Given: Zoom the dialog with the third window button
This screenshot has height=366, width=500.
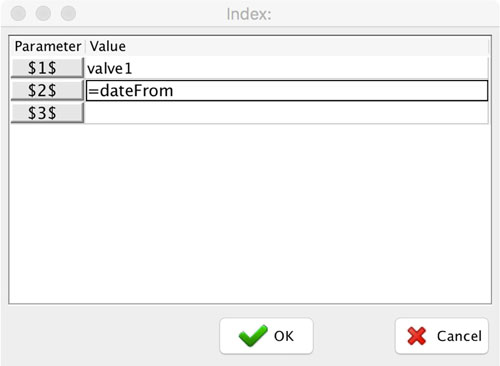Looking at the screenshot, I should (68, 14).
